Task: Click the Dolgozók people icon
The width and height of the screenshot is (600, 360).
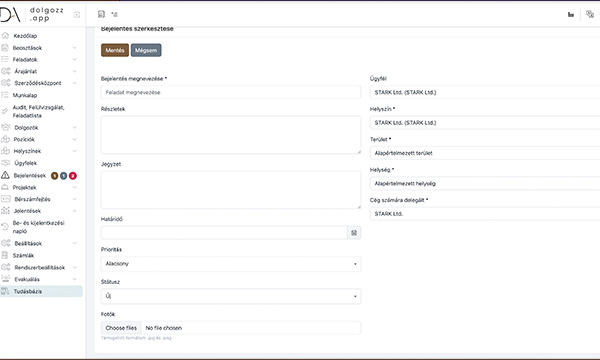Action: coord(6,127)
